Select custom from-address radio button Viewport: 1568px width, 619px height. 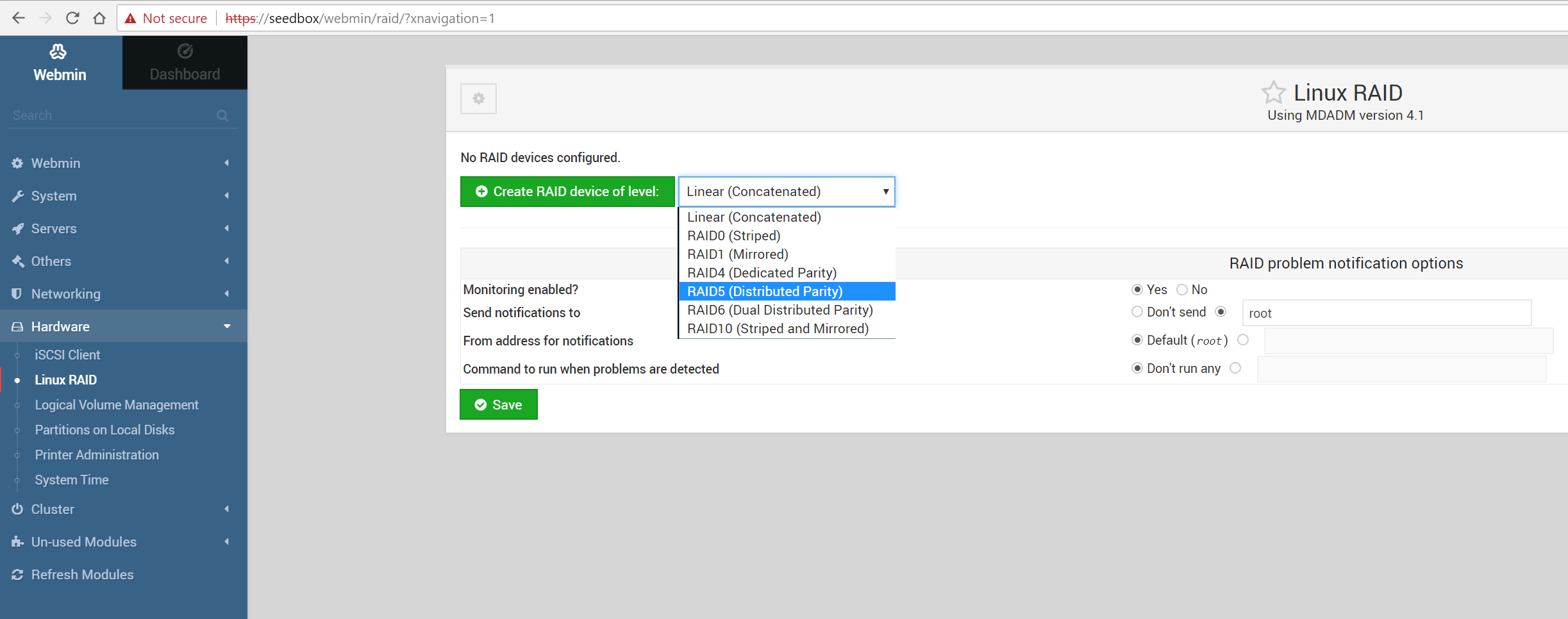point(1243,340)
